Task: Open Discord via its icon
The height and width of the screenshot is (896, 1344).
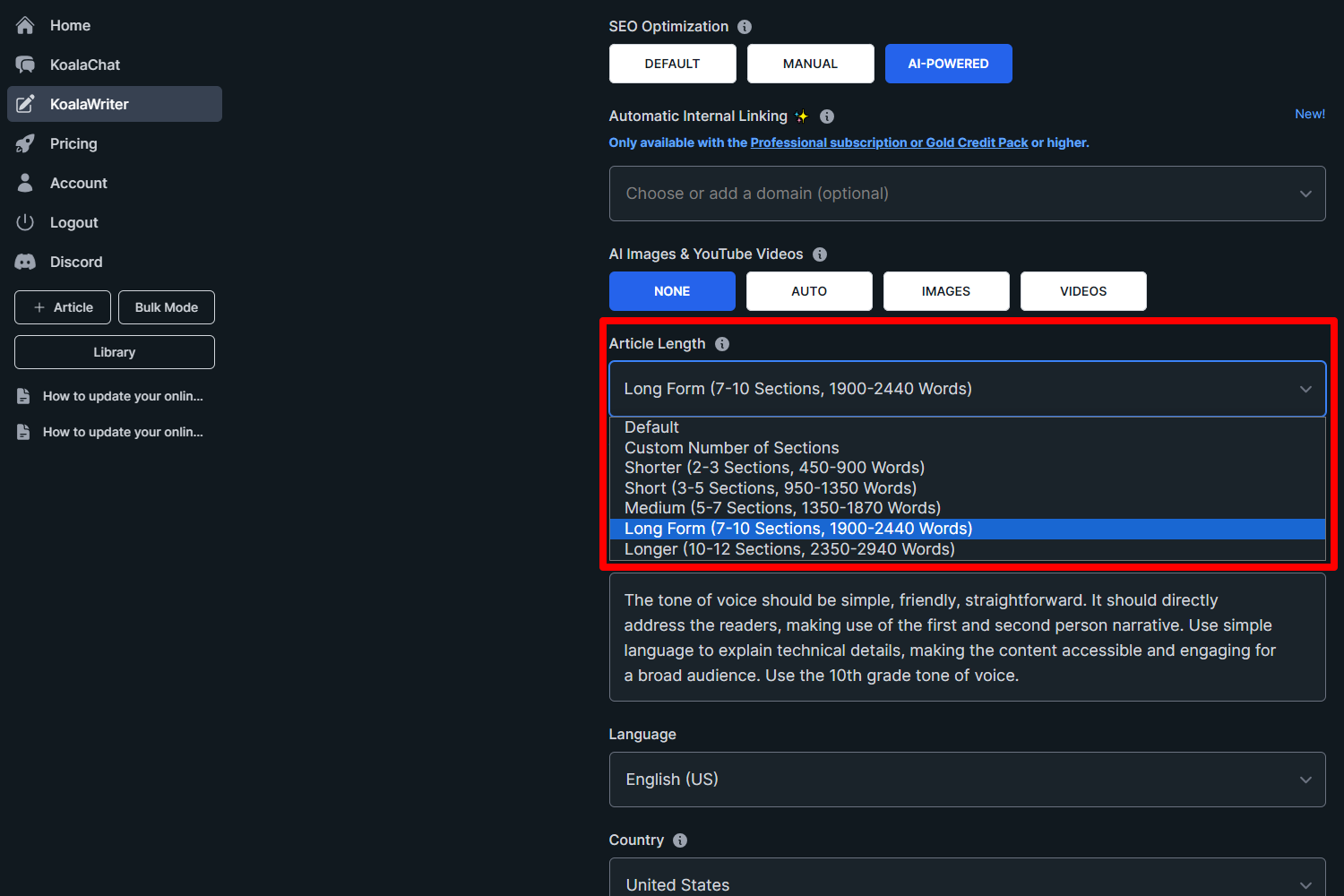Action: [25, 262]
